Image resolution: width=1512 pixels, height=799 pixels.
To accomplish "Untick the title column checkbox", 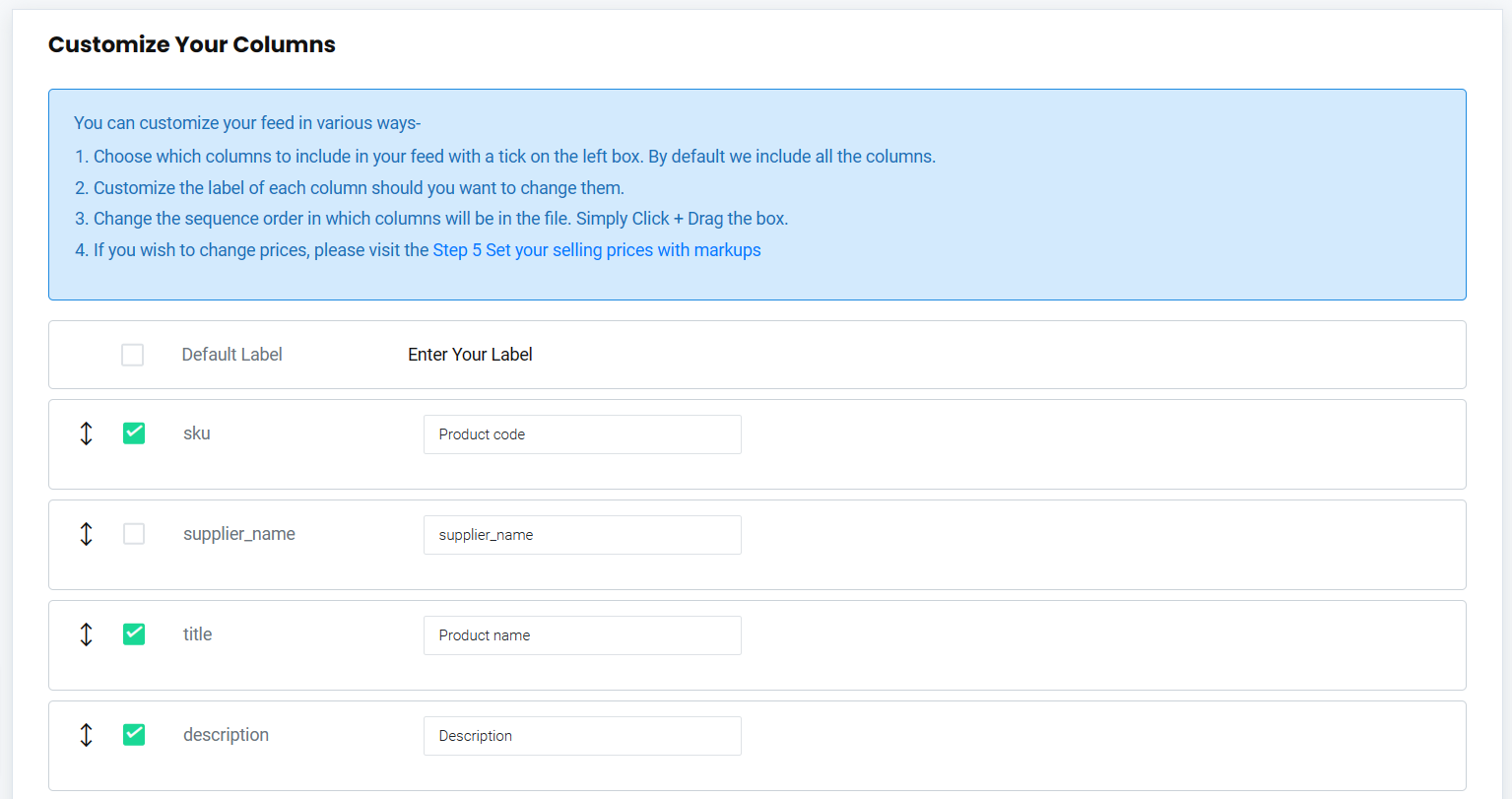I will pos(134,634).
